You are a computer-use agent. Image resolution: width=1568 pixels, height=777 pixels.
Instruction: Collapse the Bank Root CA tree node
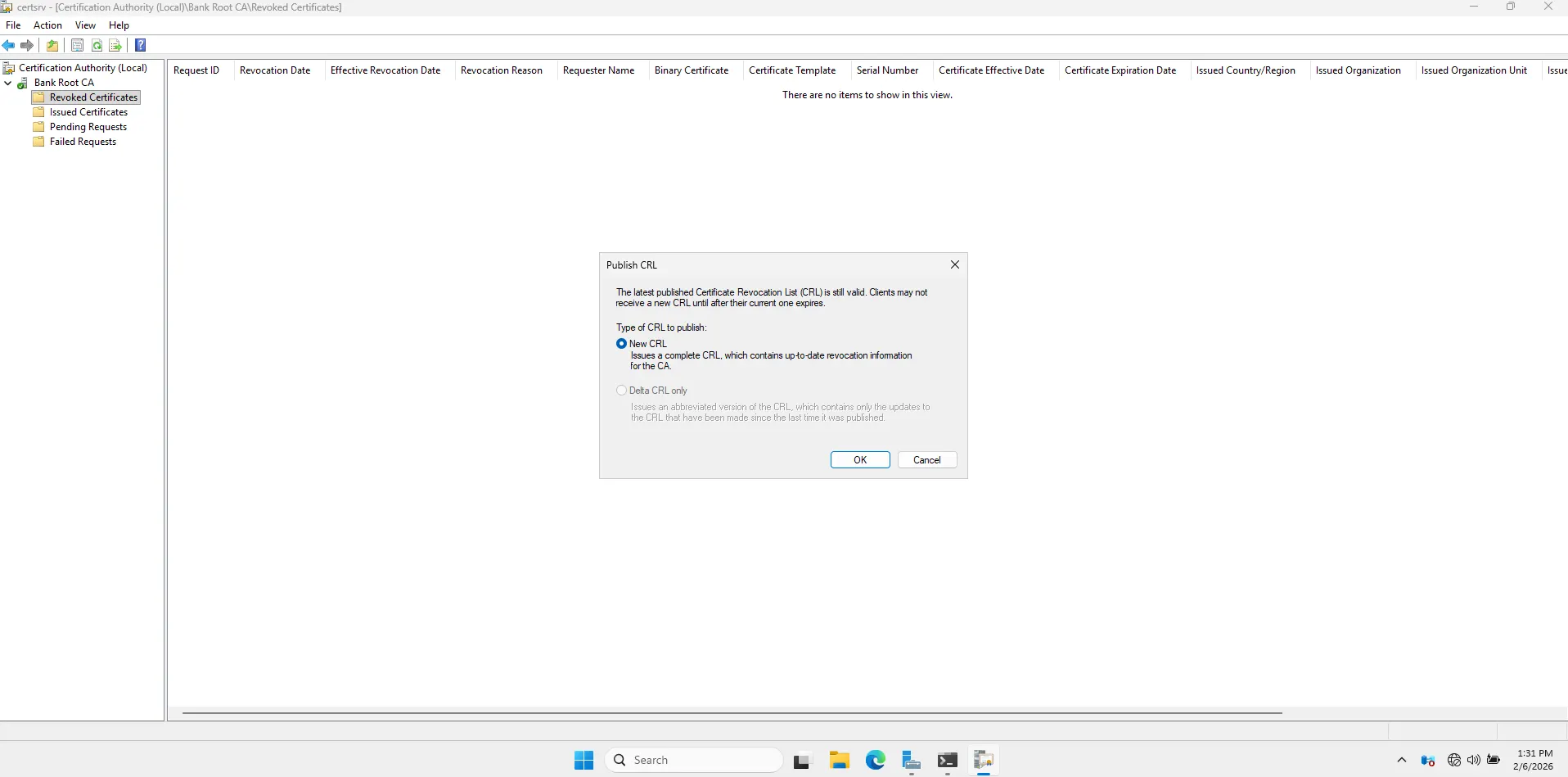pos(8,83)
